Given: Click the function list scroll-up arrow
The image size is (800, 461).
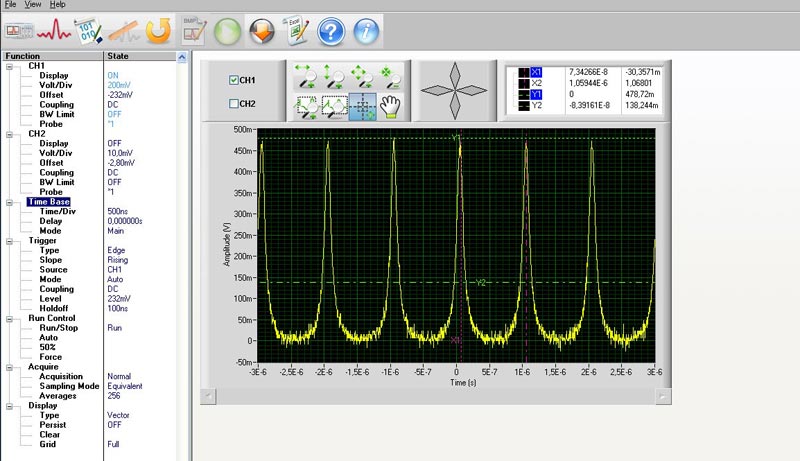Looking at the screenshot, I should 182,57.
